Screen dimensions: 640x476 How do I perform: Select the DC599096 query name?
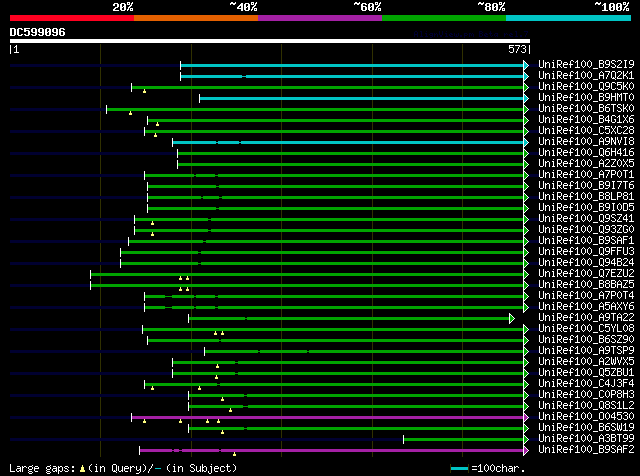[38, 32]
